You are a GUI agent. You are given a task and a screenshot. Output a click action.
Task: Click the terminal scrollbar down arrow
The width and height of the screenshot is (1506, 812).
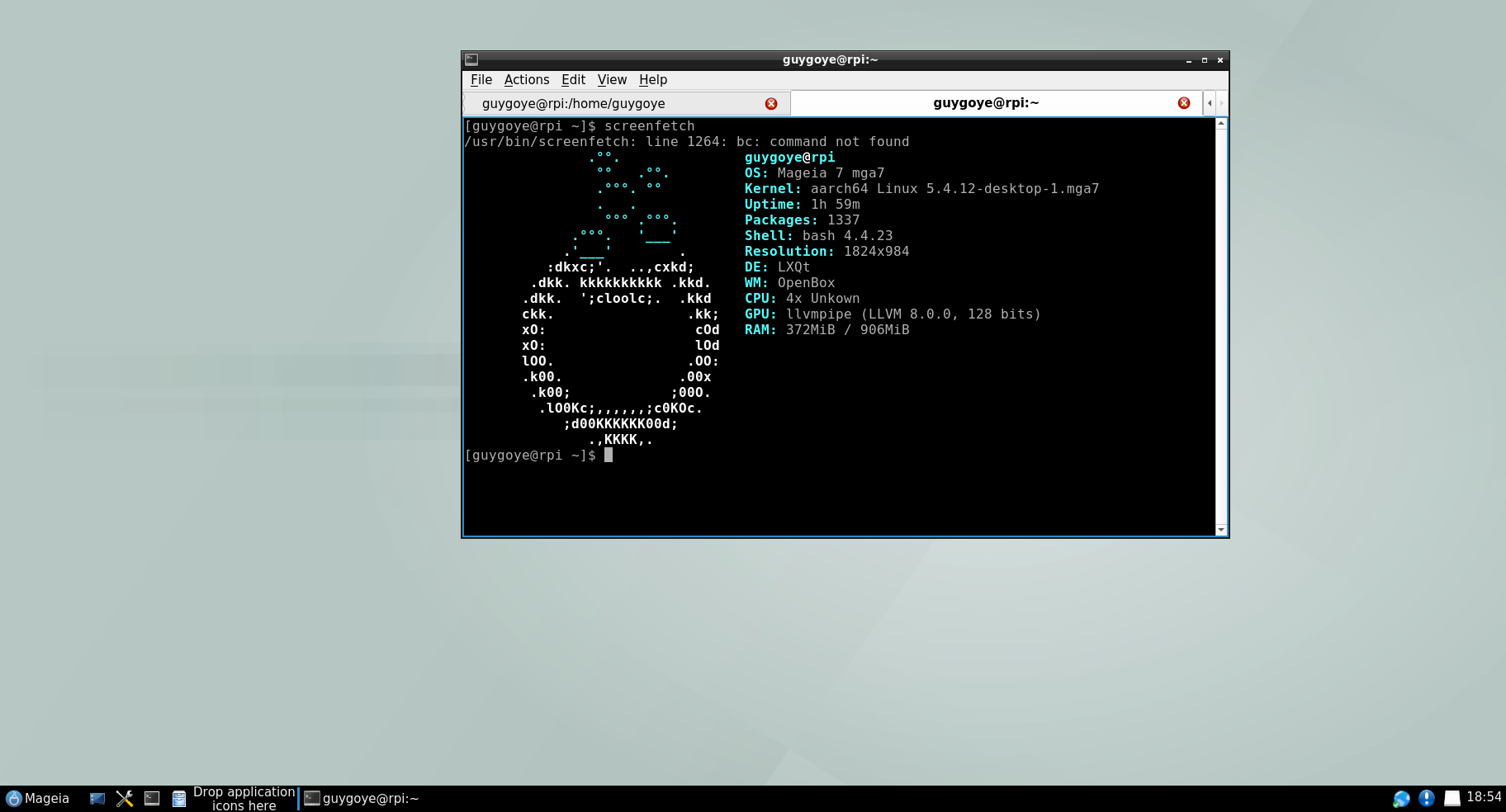coord(1221,530)
